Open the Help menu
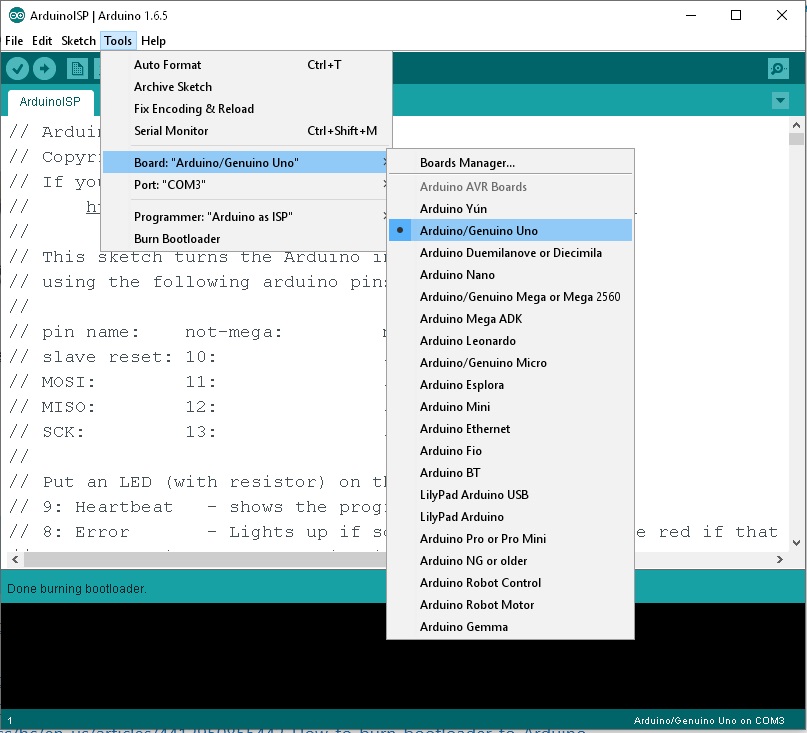 click(153, 41)
